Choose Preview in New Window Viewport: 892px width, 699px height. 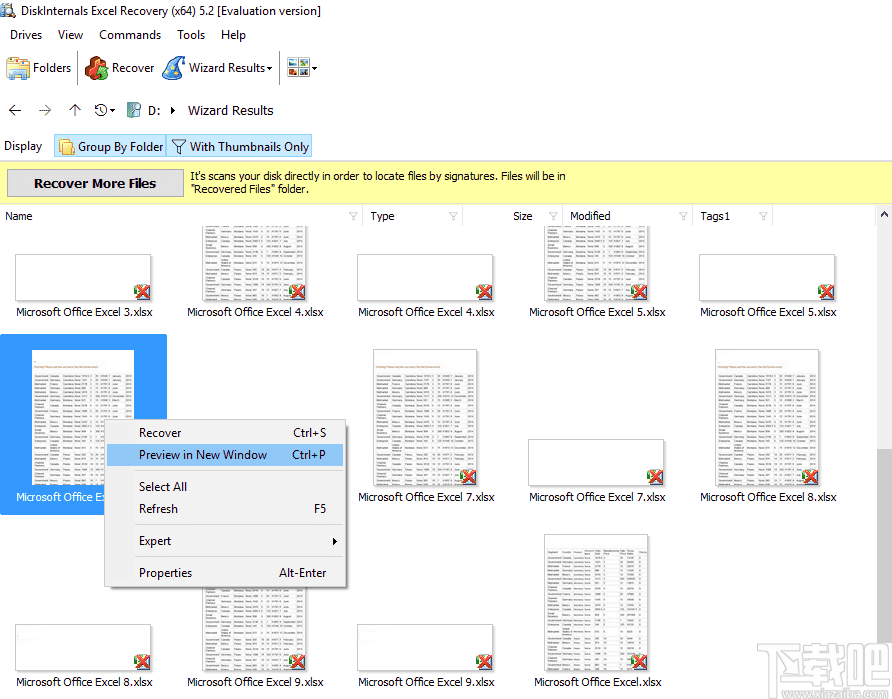click(225, 455)
